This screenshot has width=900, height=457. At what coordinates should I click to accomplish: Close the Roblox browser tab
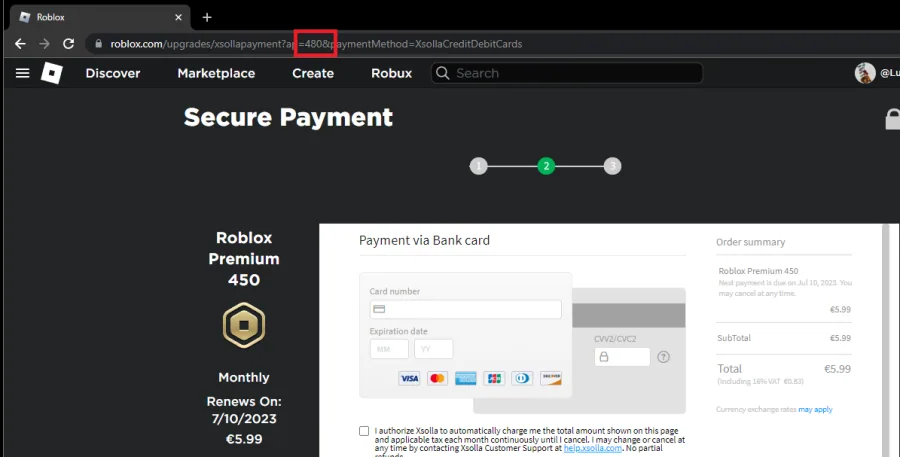coord(179,17)
